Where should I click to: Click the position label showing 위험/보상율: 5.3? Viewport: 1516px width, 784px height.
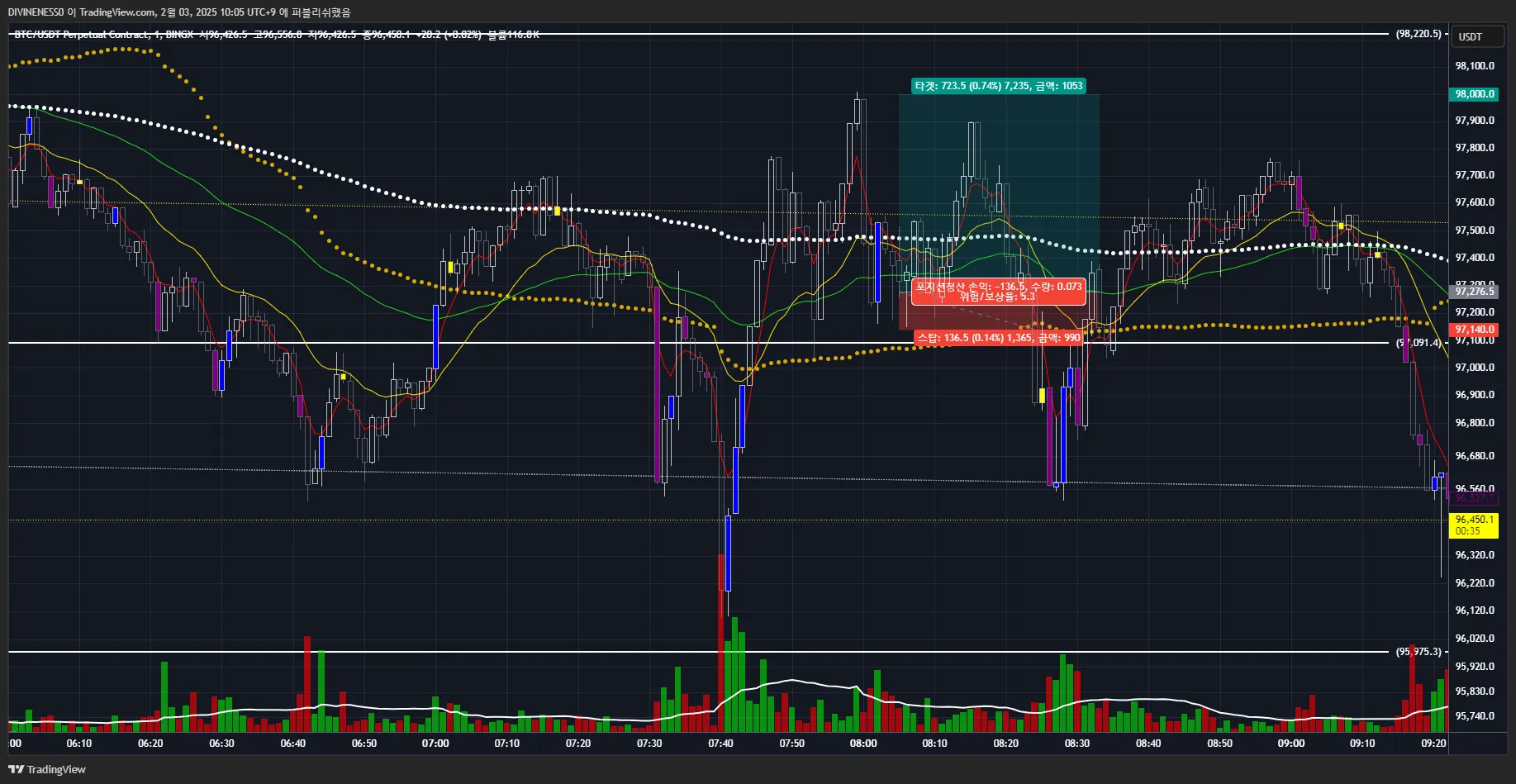[x=998, y=292]
